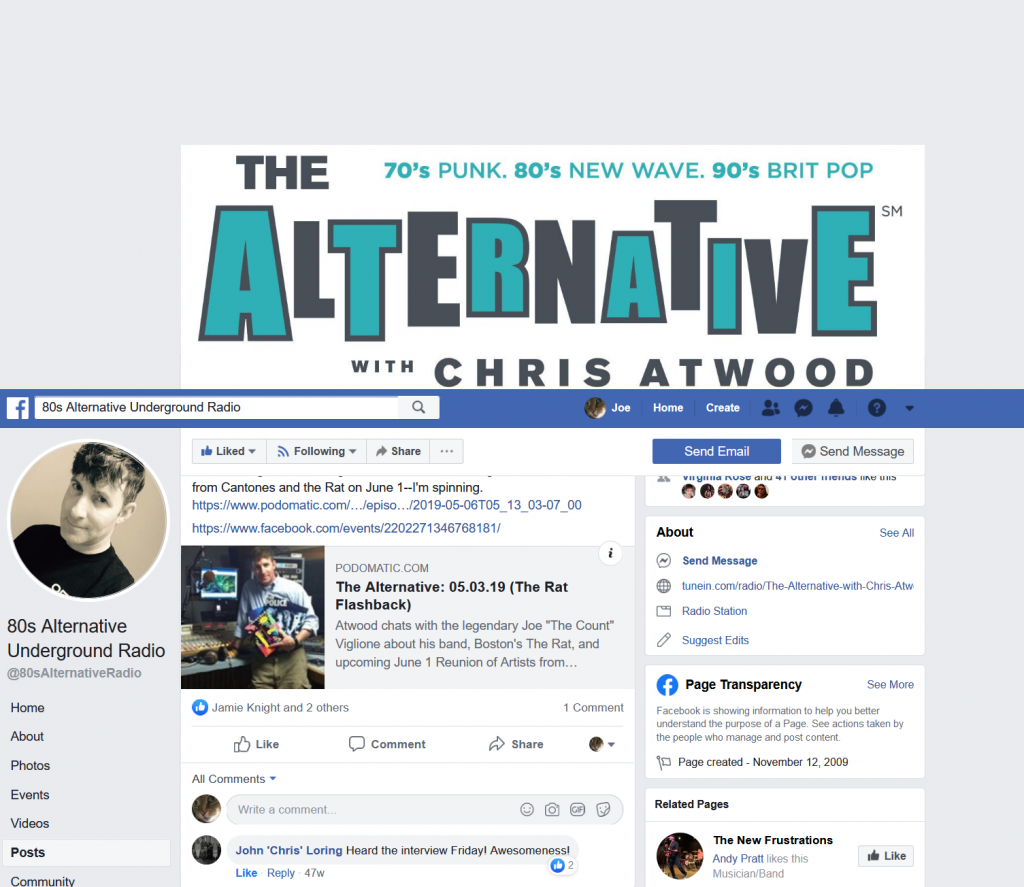Click the search magnifier icon

pos(419,408)
